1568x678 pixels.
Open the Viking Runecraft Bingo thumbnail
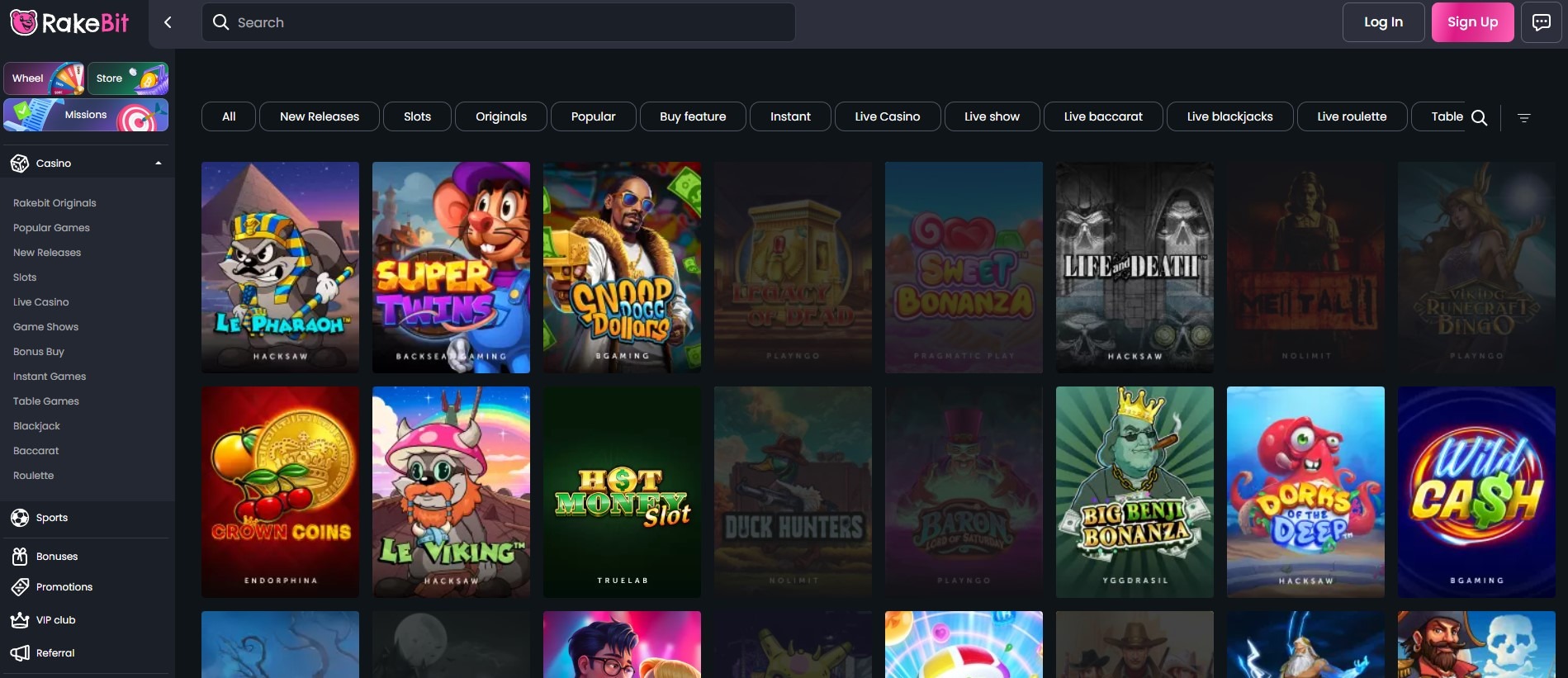point(1476,268)
